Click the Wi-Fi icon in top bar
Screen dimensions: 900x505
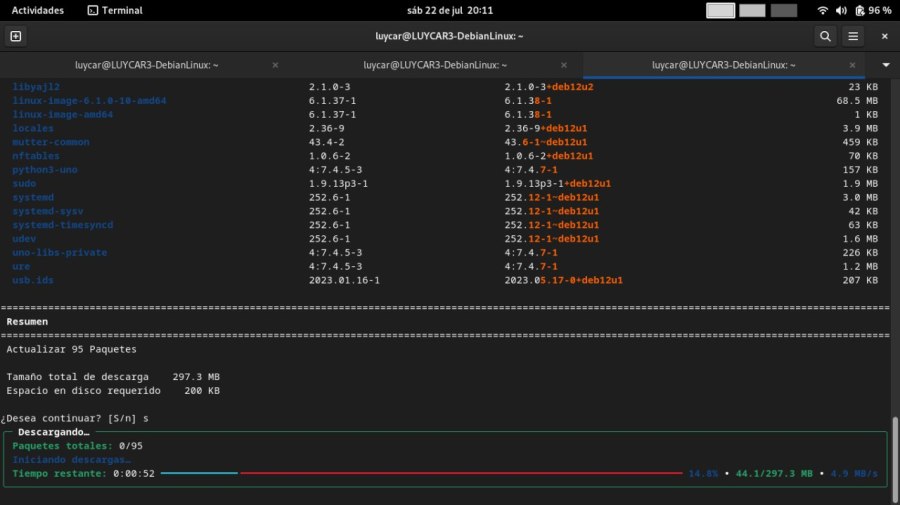(823, 10)
